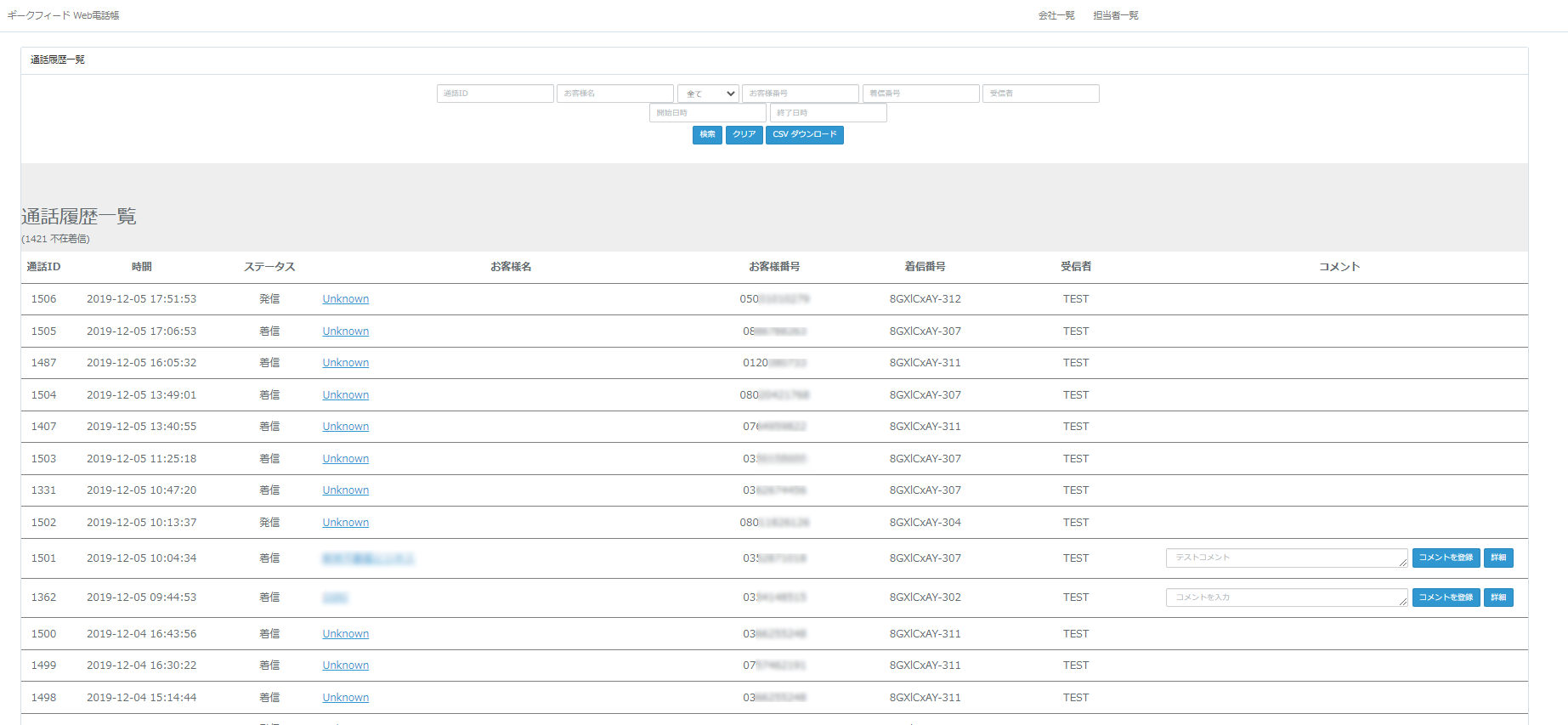Open the 終了日時 end date field
This screenshot has height=725, width=1568.
(x=828, y=113)
